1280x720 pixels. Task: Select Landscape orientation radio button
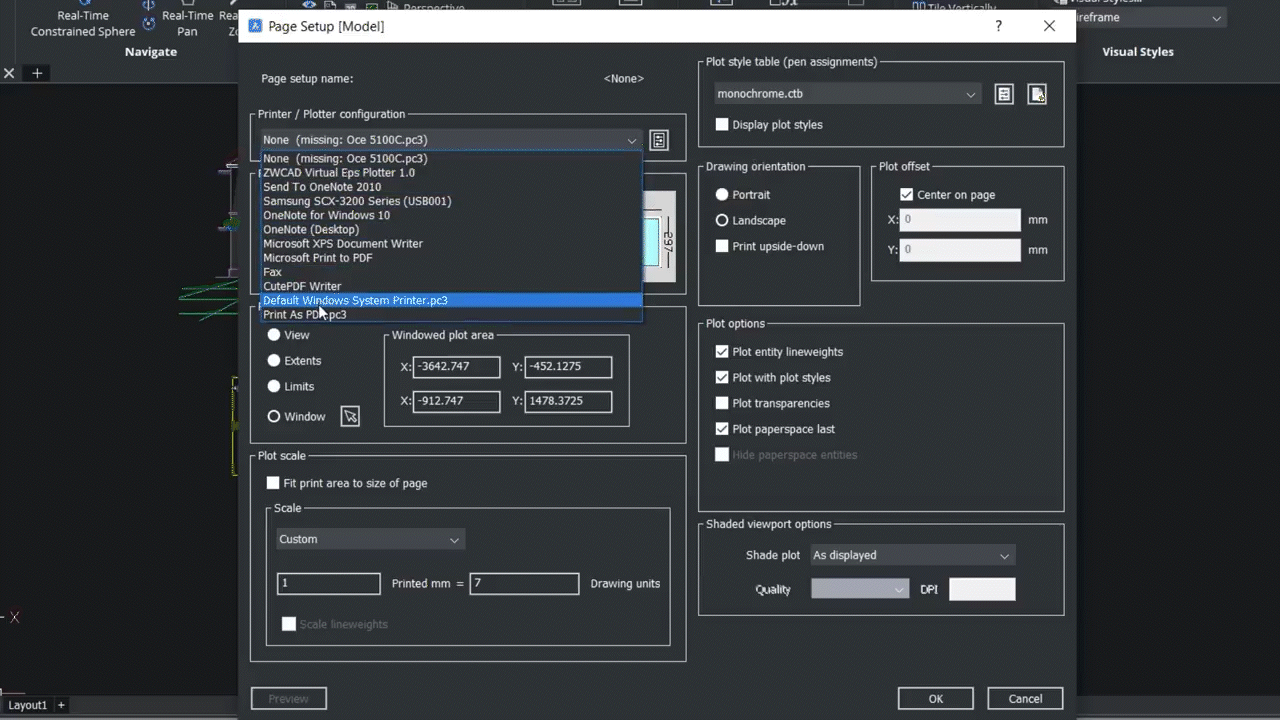(722, 220)
